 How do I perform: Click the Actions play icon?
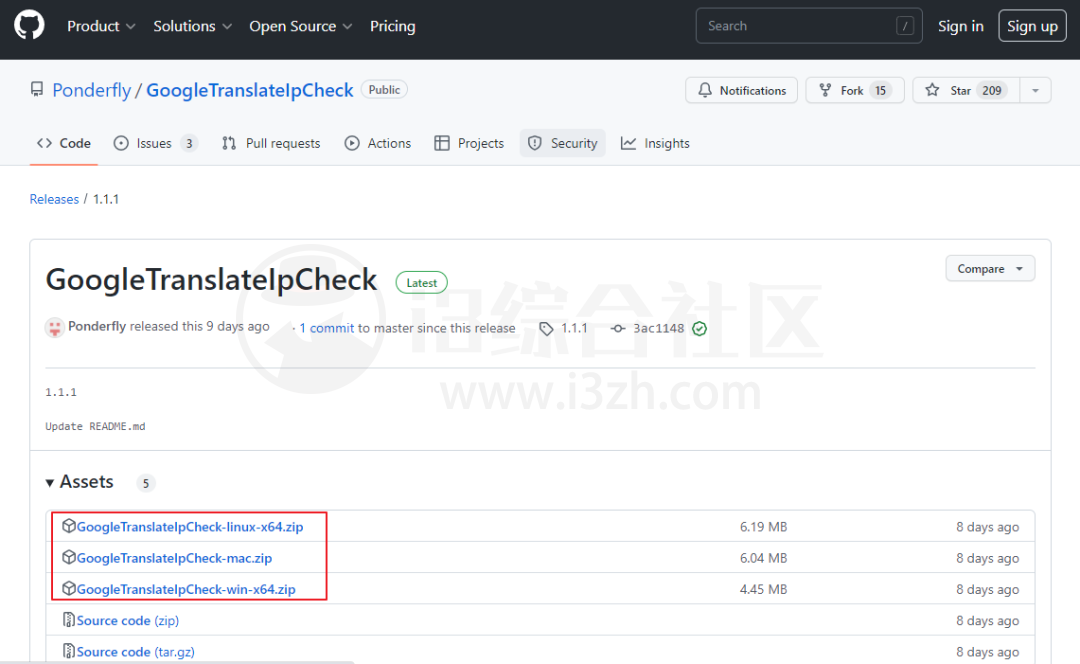352,143
